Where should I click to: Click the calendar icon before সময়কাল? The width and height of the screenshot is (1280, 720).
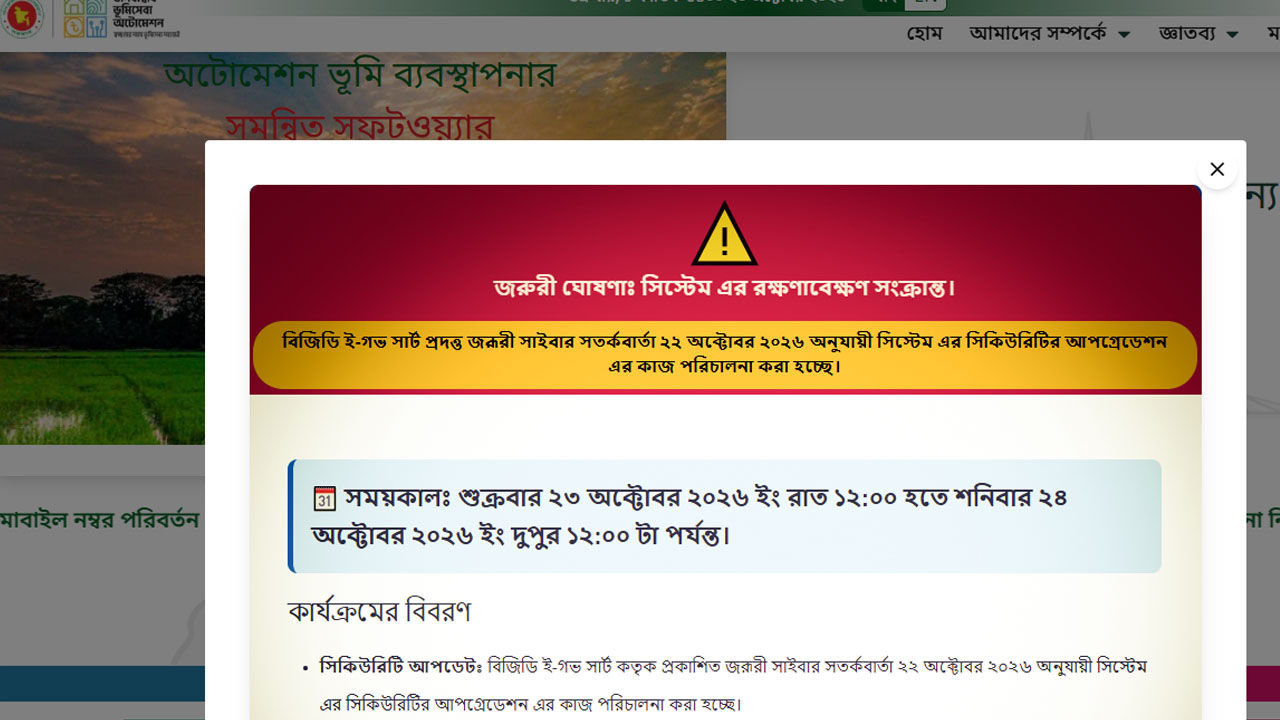pos(325,498)
